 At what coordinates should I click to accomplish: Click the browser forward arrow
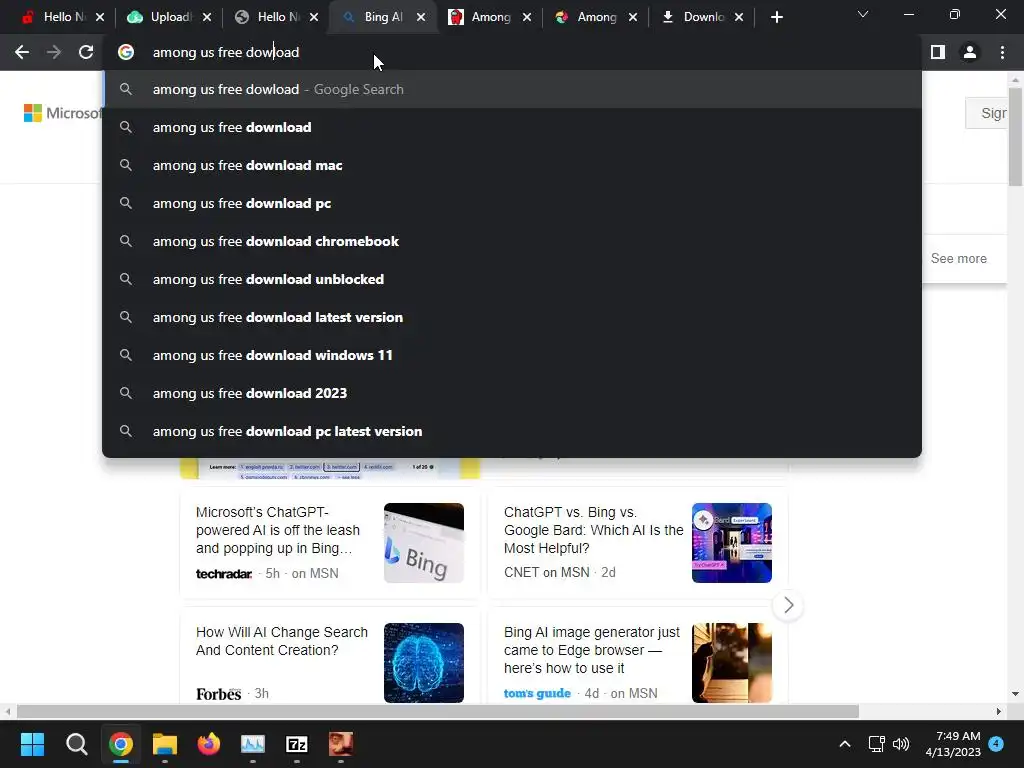(54, 52)
